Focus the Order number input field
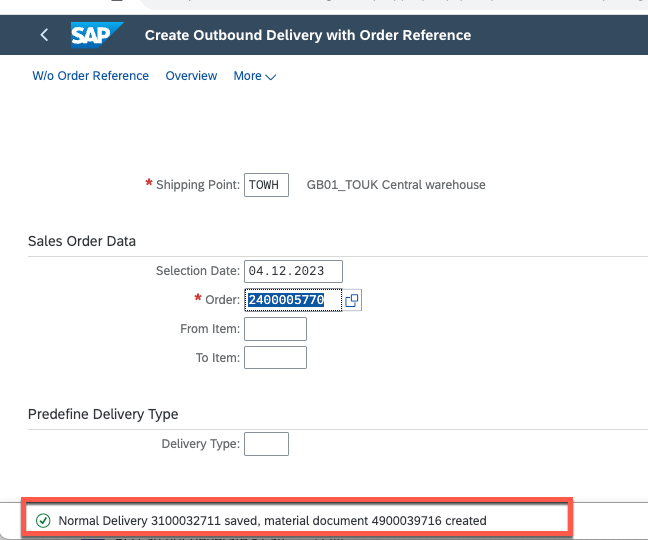This screenshot has height=540, width=648. click(x=292, y=300)
